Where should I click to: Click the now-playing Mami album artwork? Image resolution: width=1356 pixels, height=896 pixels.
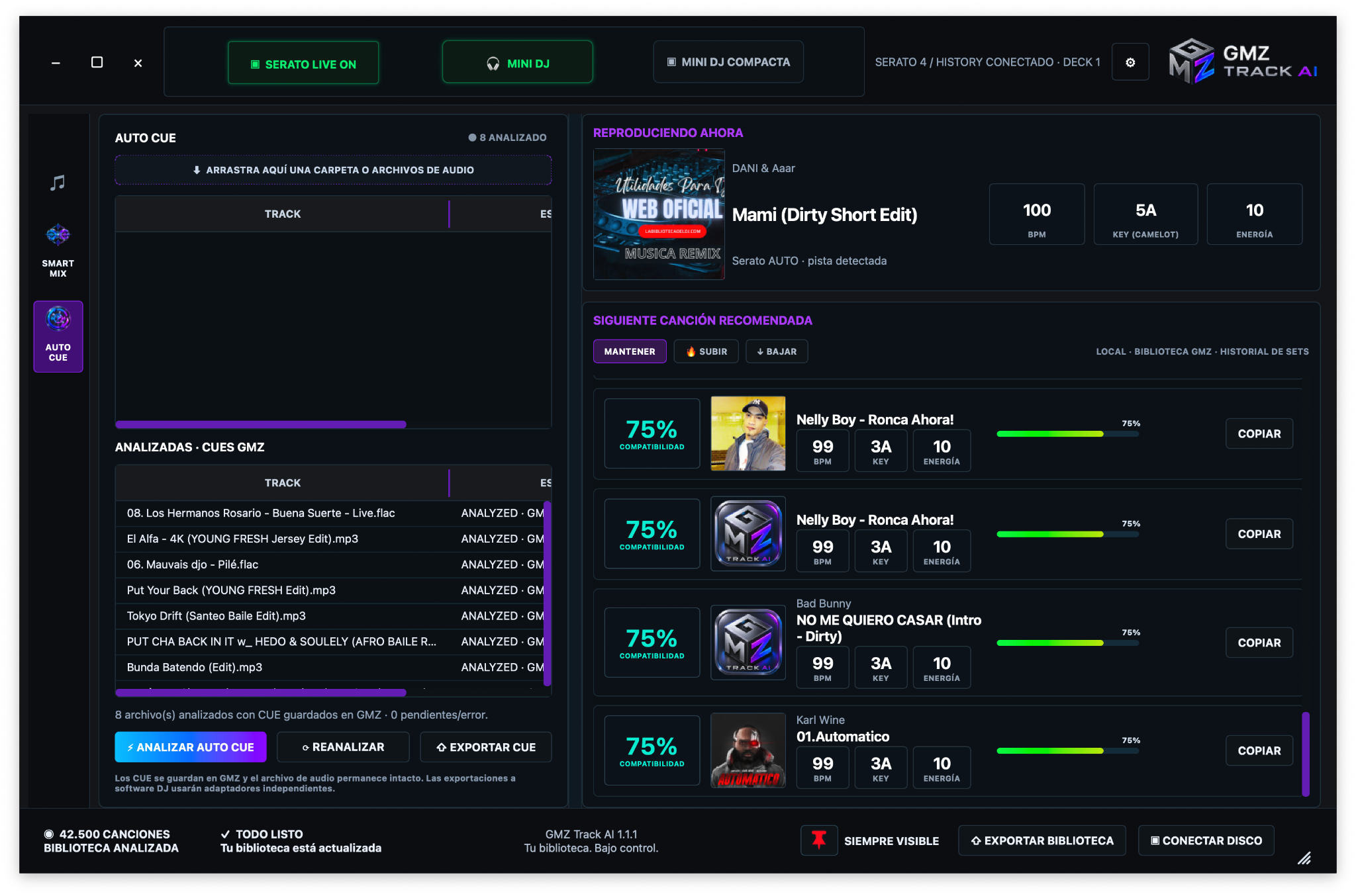659,214
